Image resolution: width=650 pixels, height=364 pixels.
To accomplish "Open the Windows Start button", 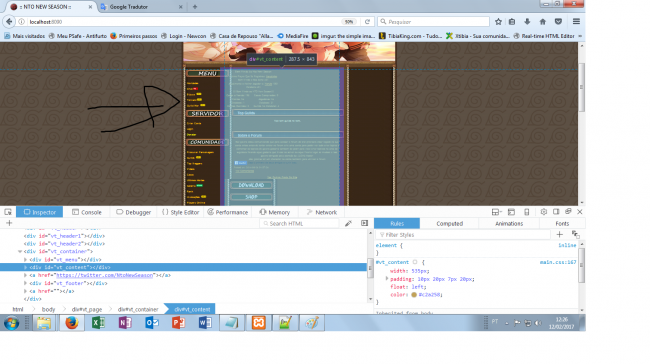I will (x=12, y=323).
